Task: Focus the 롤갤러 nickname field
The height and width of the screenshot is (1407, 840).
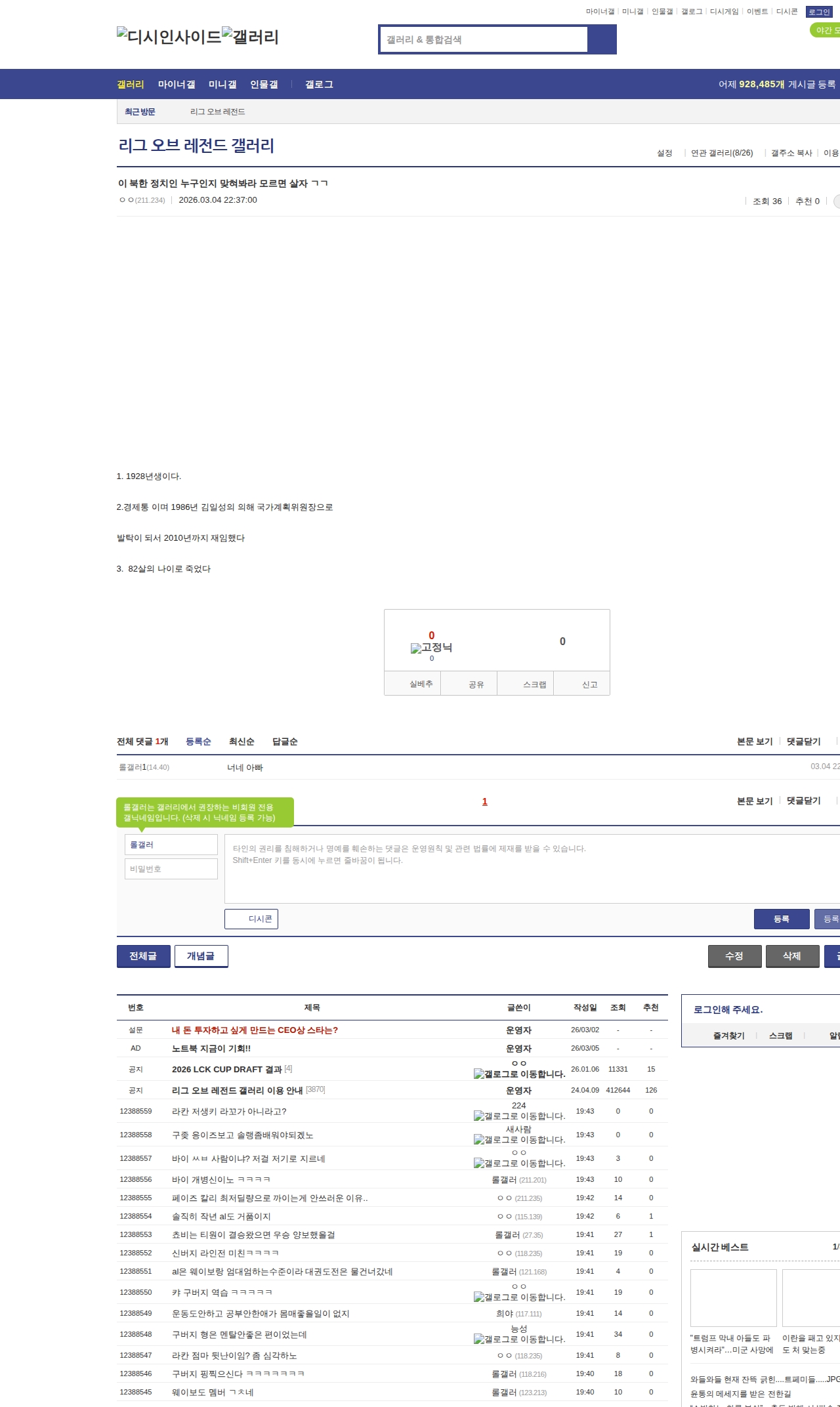Action: pyautogui.click(x=171, y=845)
